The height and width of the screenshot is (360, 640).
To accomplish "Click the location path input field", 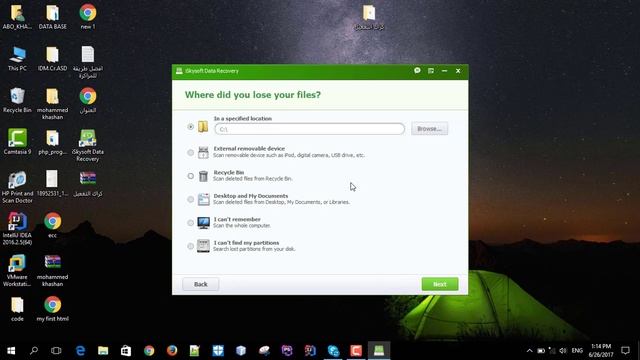I will pos(309,129).
